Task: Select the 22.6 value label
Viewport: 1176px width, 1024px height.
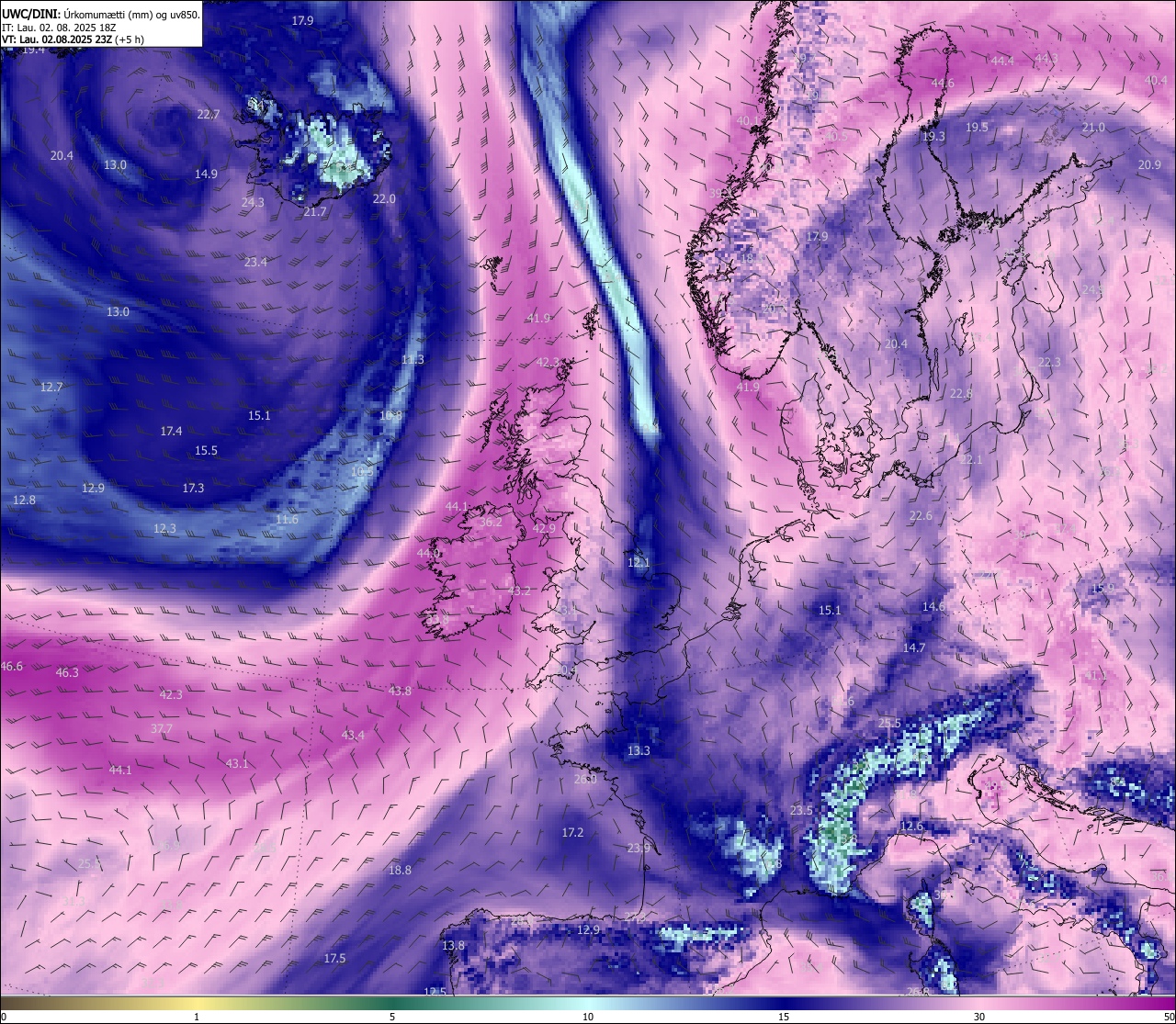Action: tap(921, 516)
